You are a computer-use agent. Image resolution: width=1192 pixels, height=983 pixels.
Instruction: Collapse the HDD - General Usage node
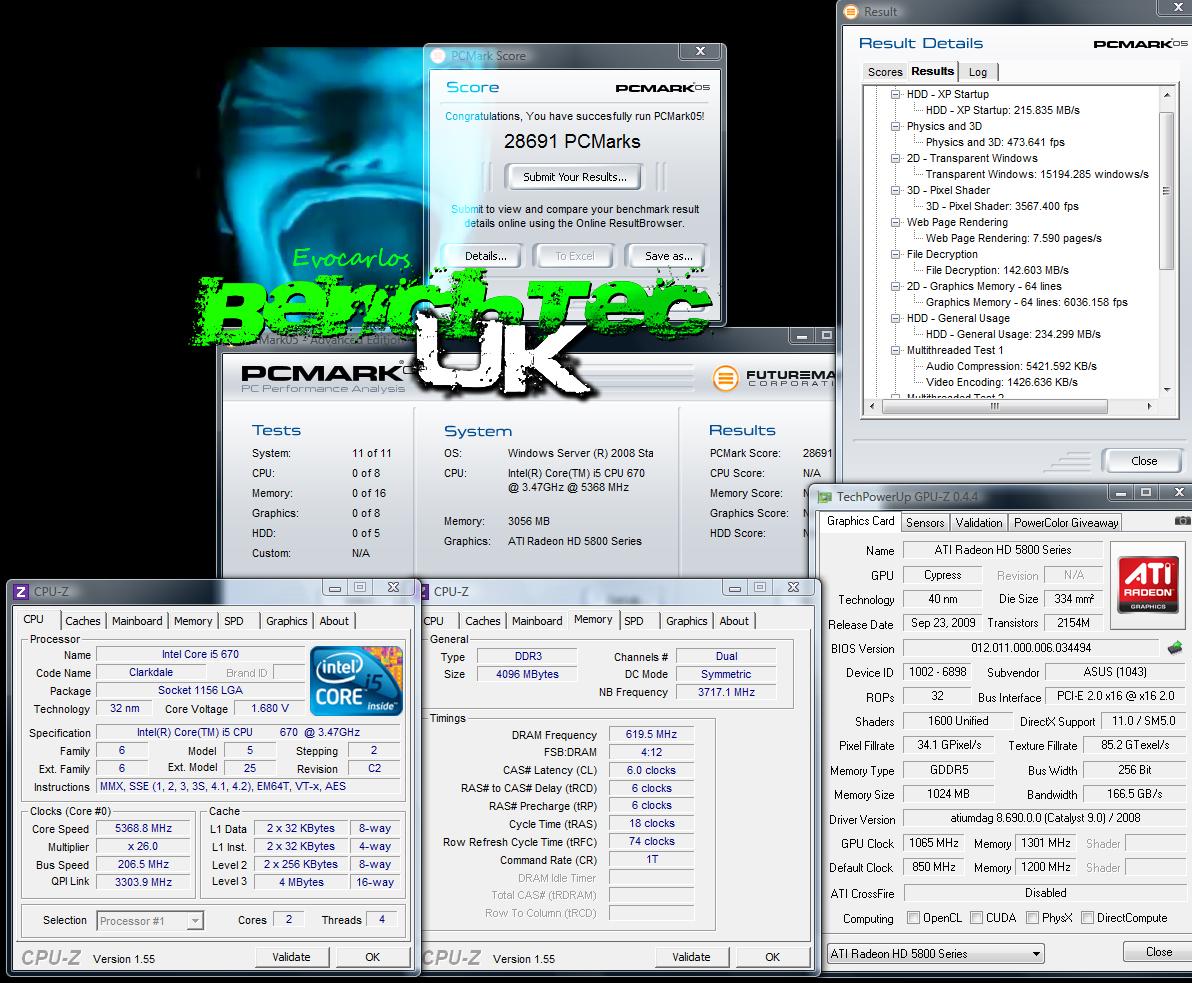896,318
